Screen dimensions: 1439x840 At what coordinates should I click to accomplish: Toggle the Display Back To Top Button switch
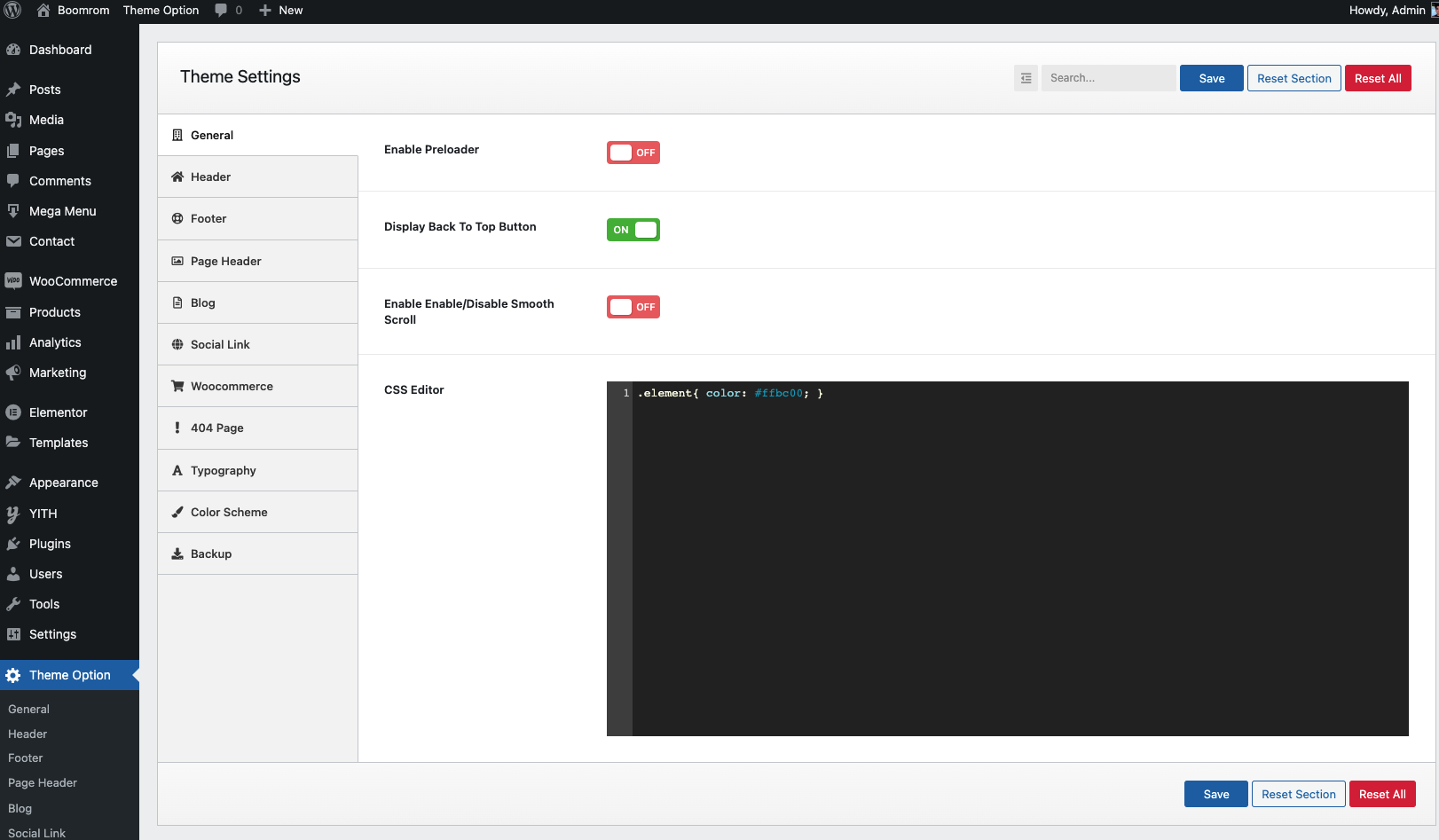[x=633, y=230]
